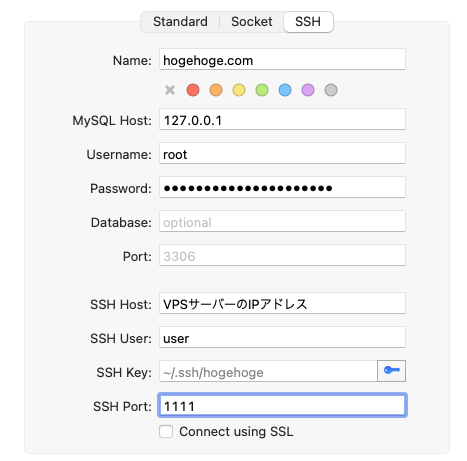Click the Password input field
The width and height of the screenshot is (467, 461).
click(x=282, y=187)
